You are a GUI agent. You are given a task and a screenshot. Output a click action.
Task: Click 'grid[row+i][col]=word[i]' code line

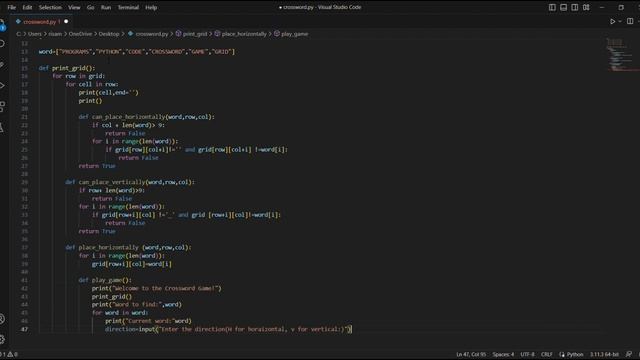coord(132,264)
